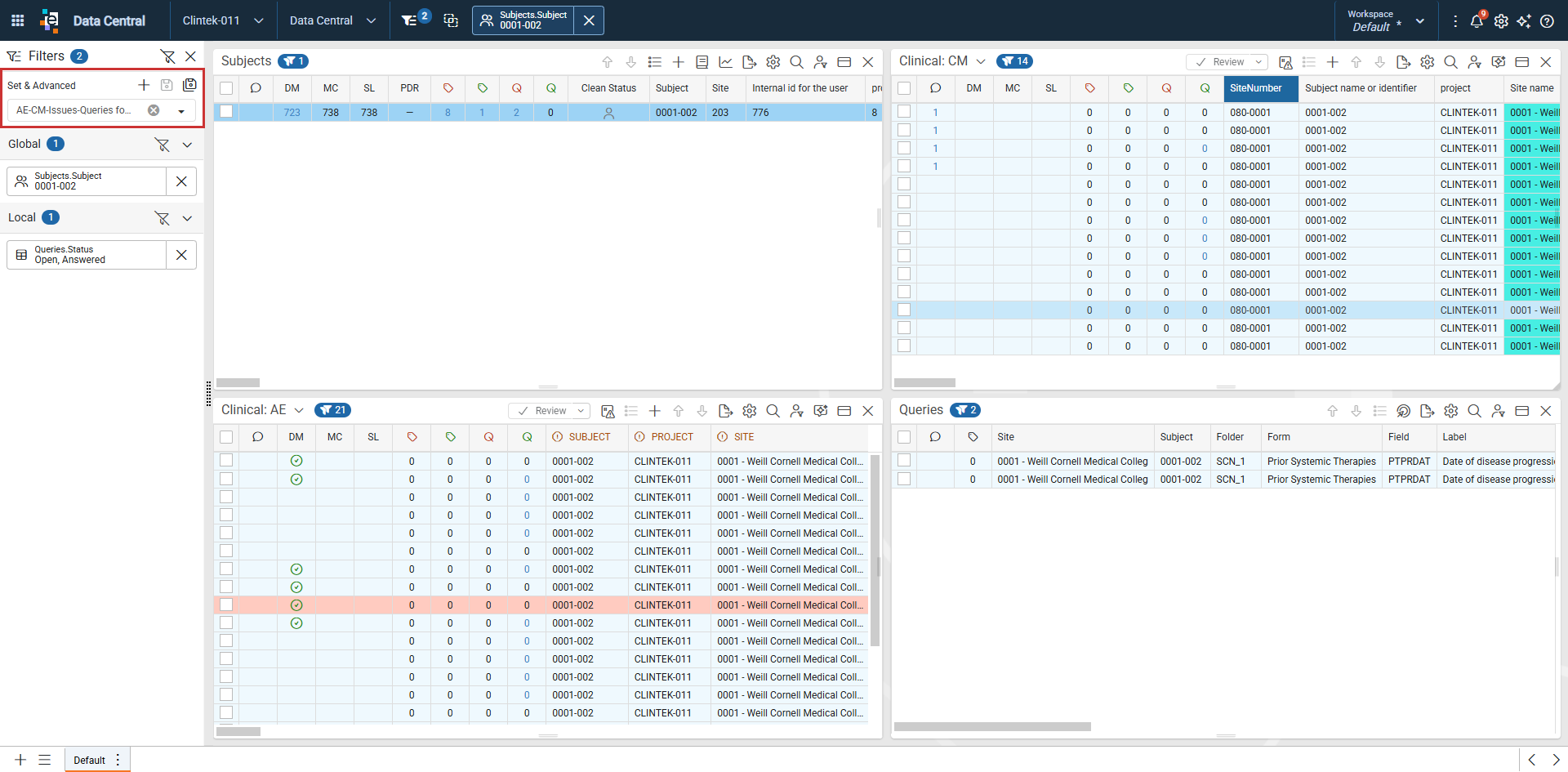Open the notifications bell
The height and width of the screenshot is (772, 1568).
point(1477,21)
